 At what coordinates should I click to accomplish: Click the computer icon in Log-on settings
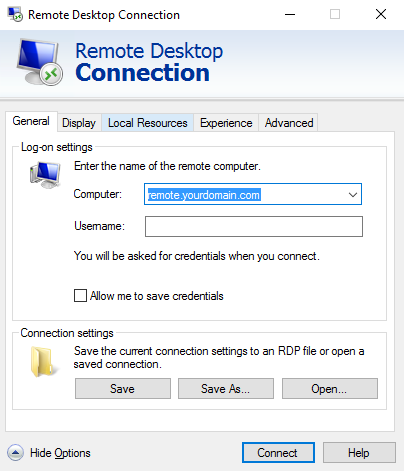tap(45, 175)
